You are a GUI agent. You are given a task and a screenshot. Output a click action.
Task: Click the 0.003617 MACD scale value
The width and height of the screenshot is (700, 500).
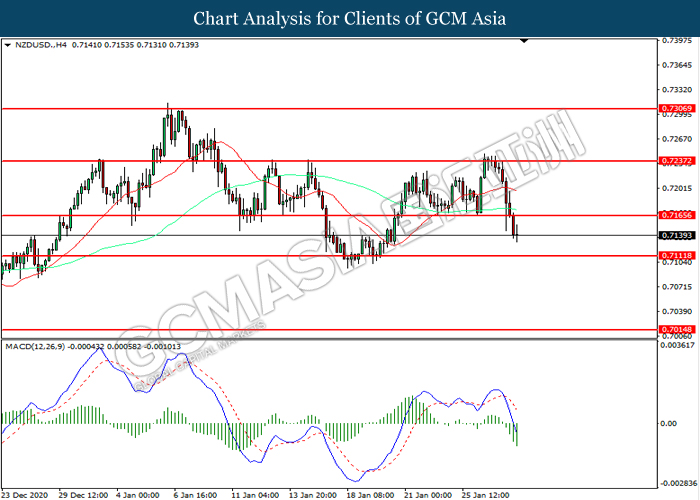[676, 345]
